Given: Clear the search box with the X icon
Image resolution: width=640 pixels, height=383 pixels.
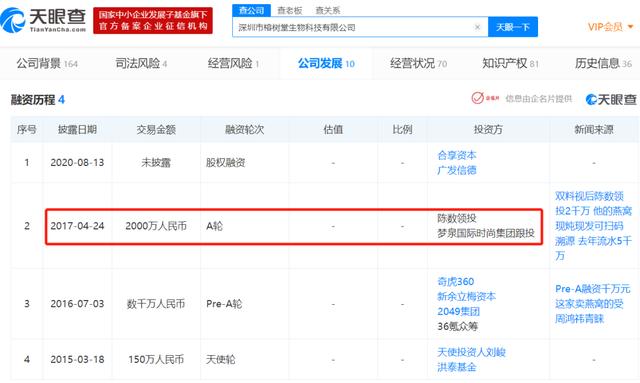Looking at the screenshot, I should tap(477, 27).
